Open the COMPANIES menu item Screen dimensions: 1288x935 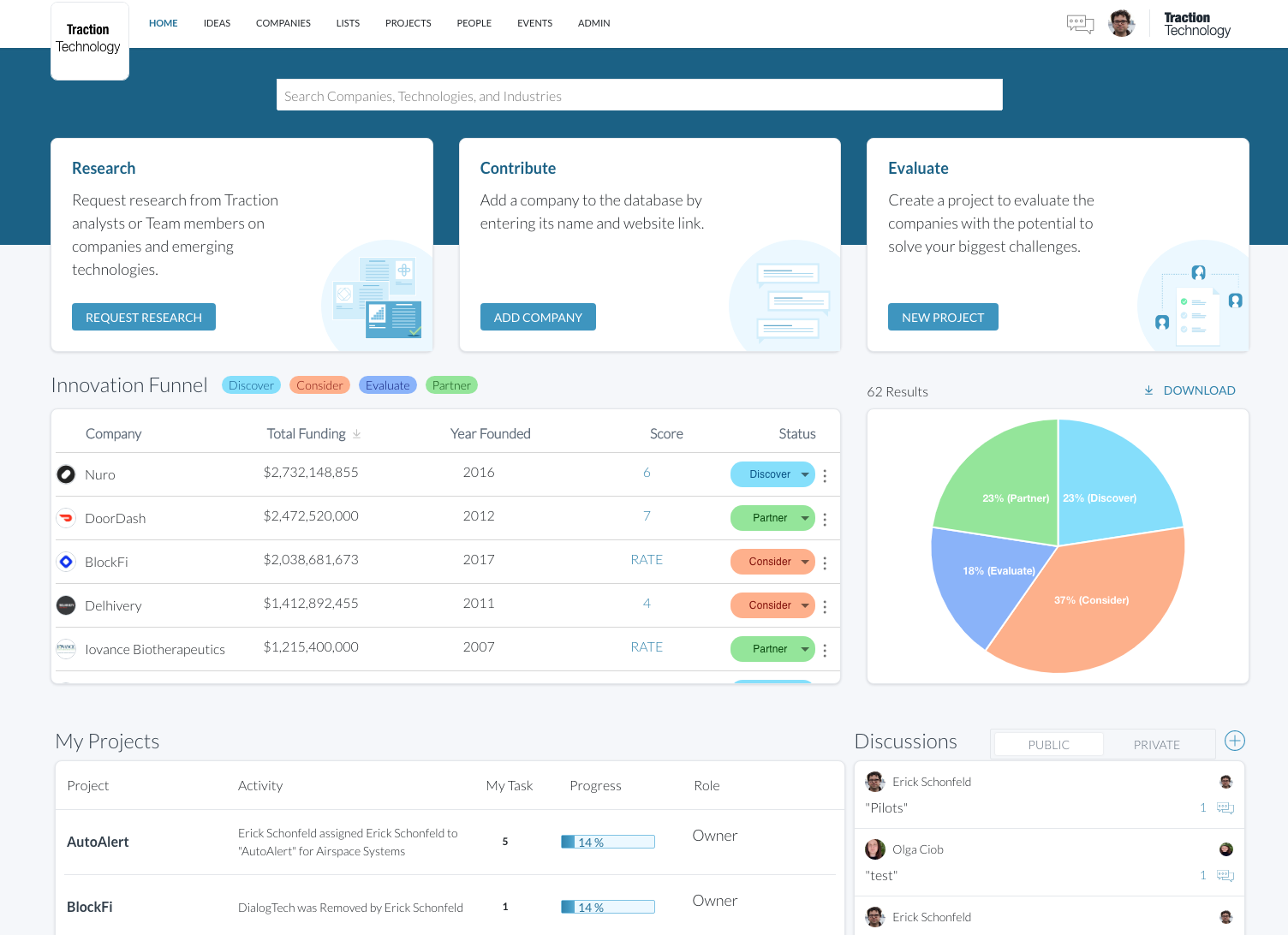[283, 23]
